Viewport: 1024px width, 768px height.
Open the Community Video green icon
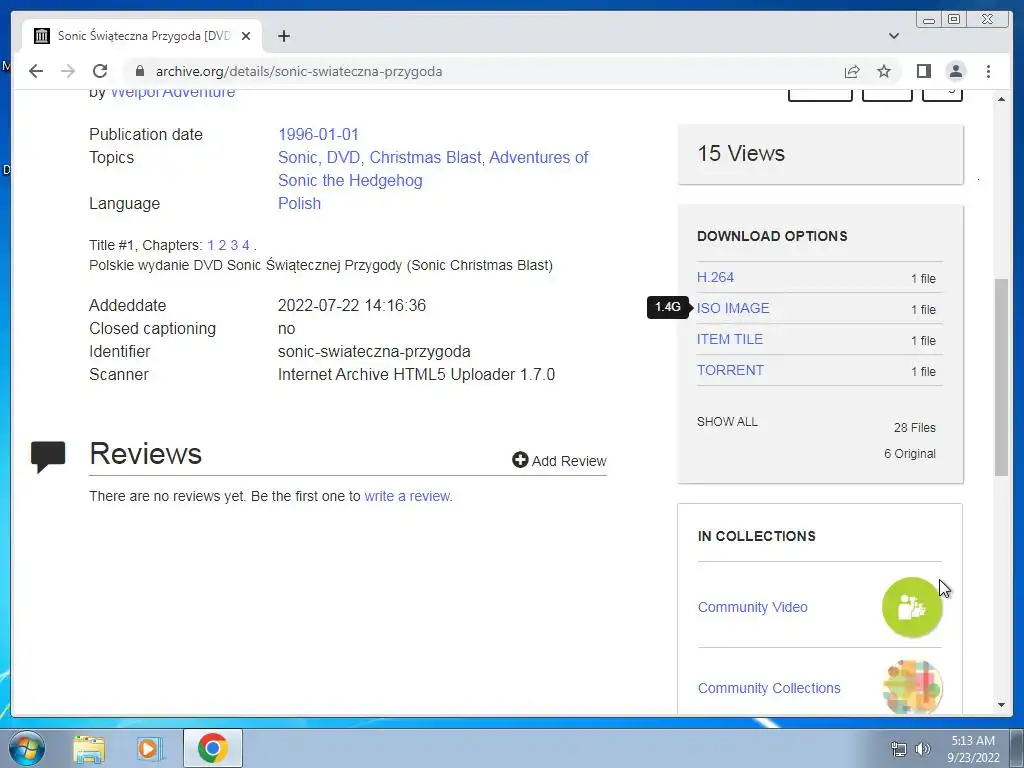point(912,607)
